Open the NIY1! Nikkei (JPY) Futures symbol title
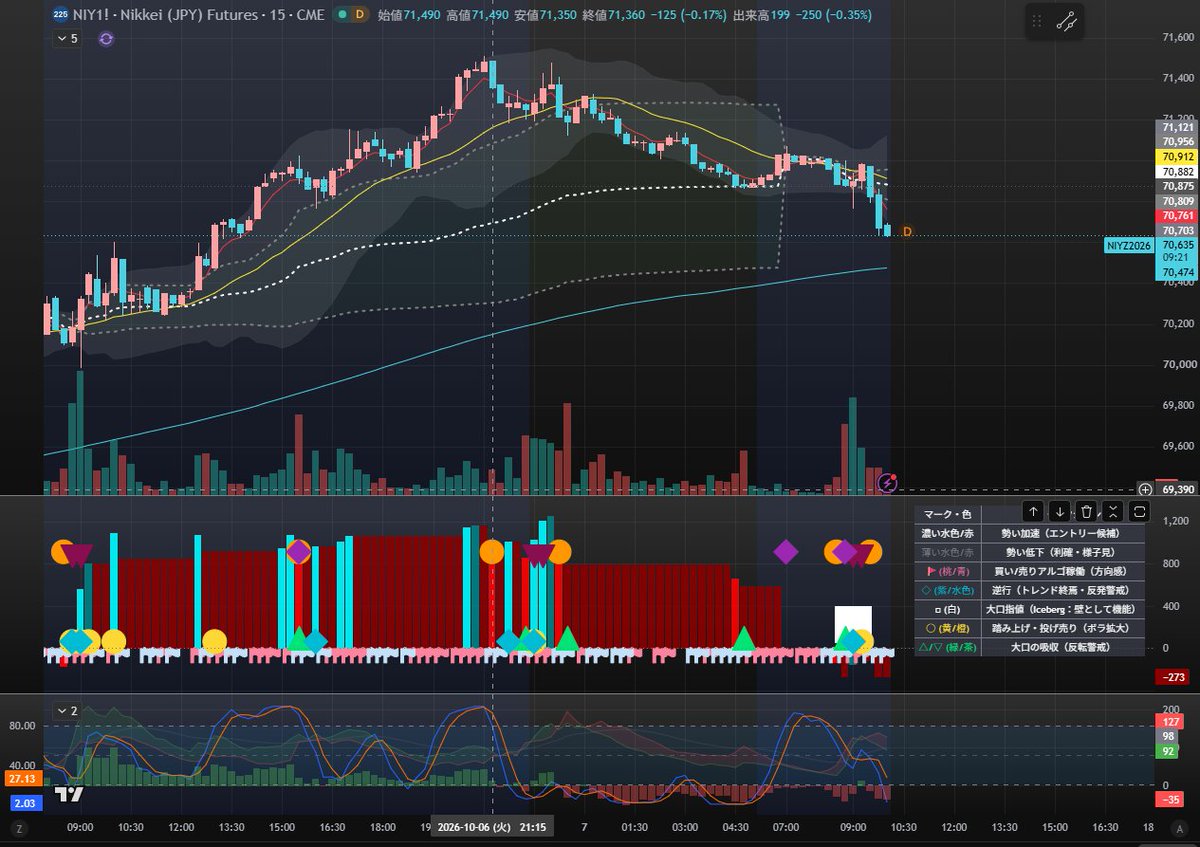 click(199, 15)
